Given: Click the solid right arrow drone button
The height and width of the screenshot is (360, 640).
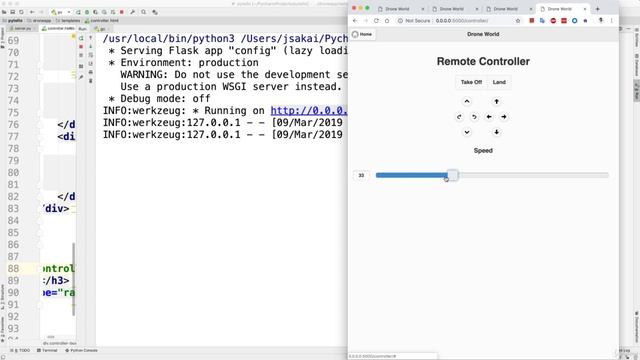Looking at the screenshot, I should (x=504, y=117).
